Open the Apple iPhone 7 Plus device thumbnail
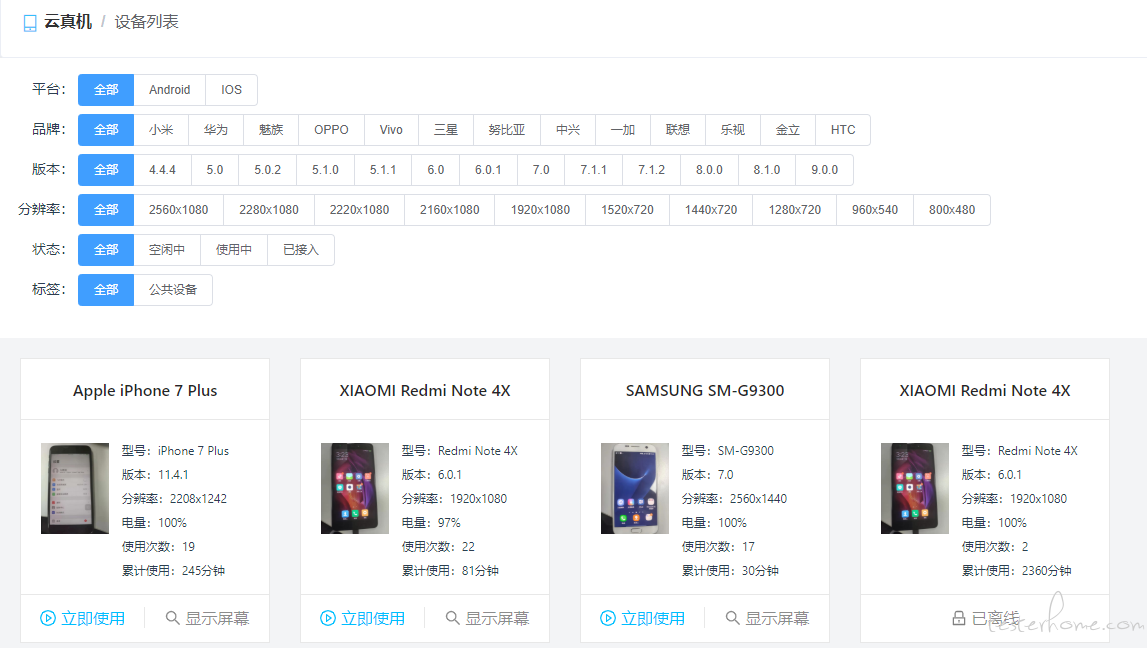The width and height of the screenshot is (1147, 648). [x=75, y=488]
